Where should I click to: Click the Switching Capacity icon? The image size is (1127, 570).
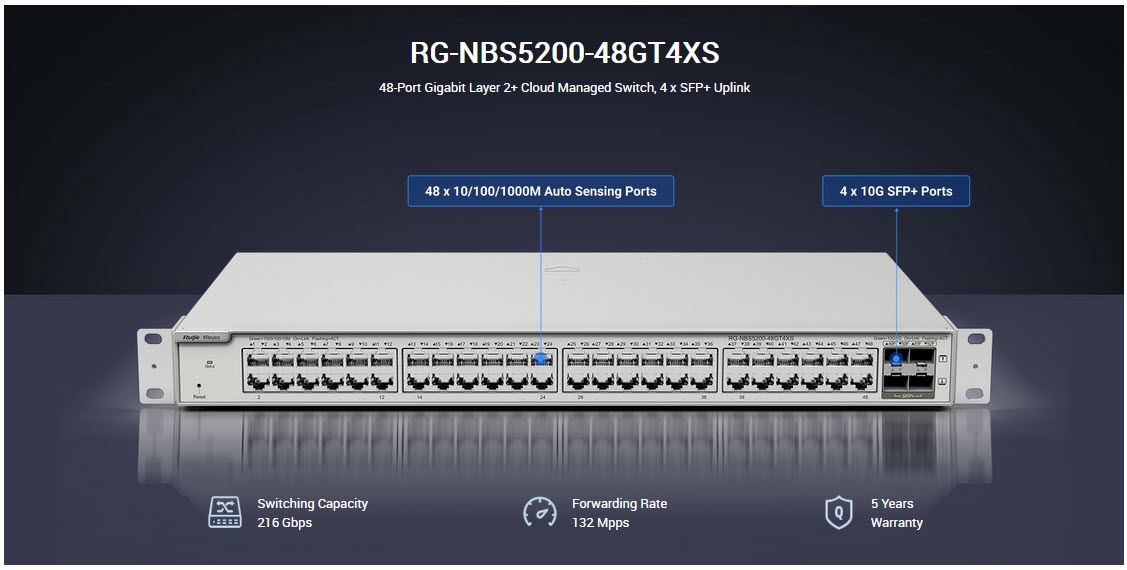click(x=224, y=512)
